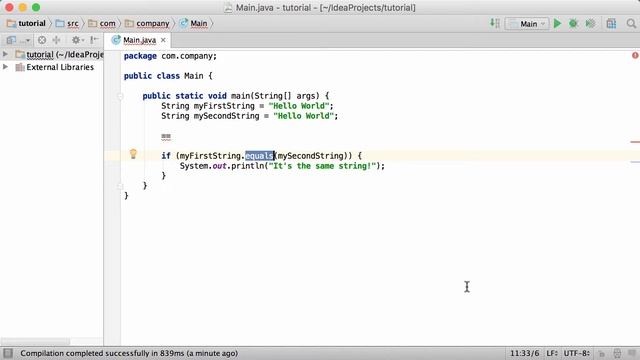The image size is (640, 360).
Task: Click the highlighted equals method call
Action: pyautogui.click(x=259, y=156)
